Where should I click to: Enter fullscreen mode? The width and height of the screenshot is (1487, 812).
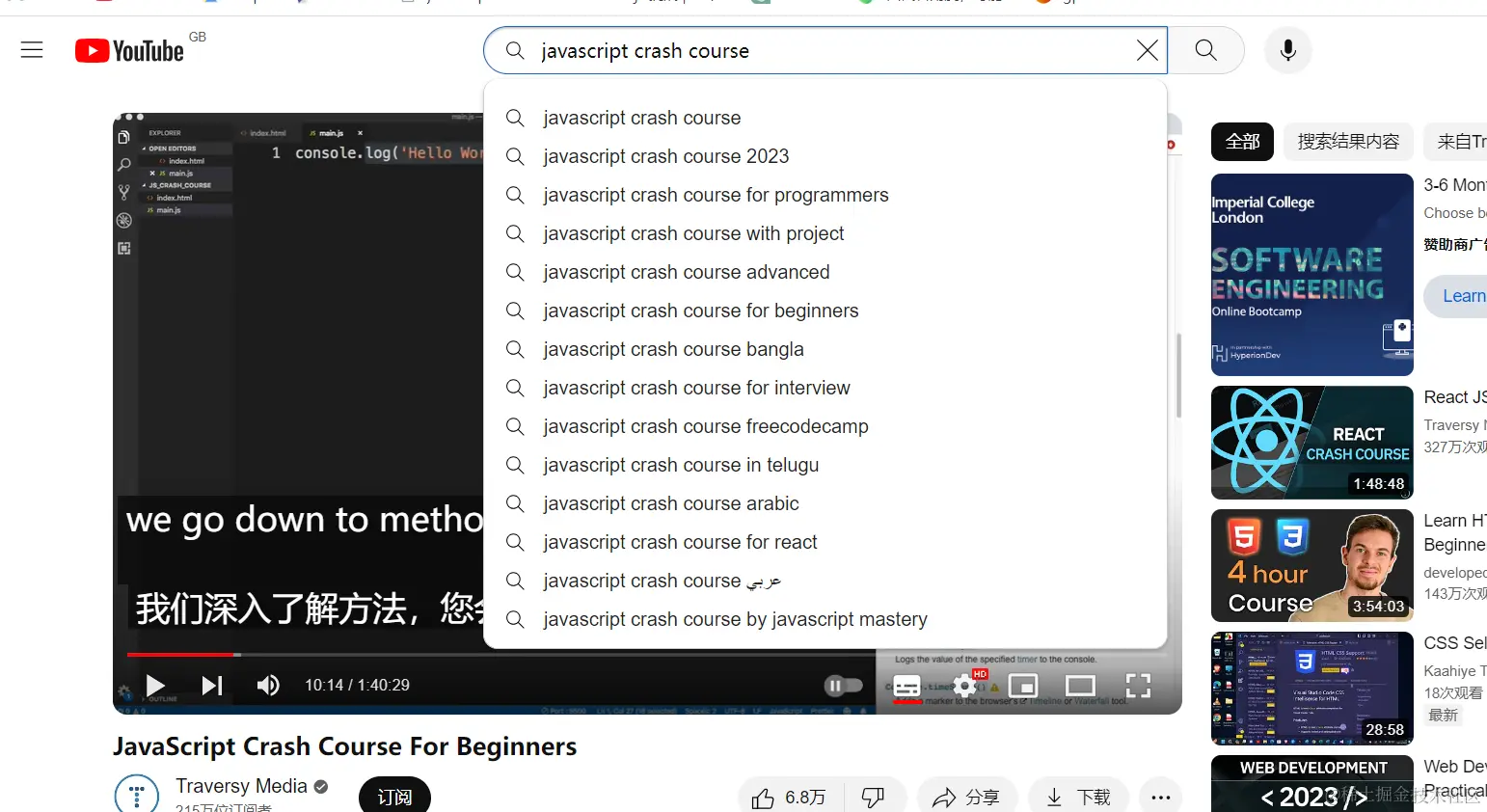click(1138, 685)
